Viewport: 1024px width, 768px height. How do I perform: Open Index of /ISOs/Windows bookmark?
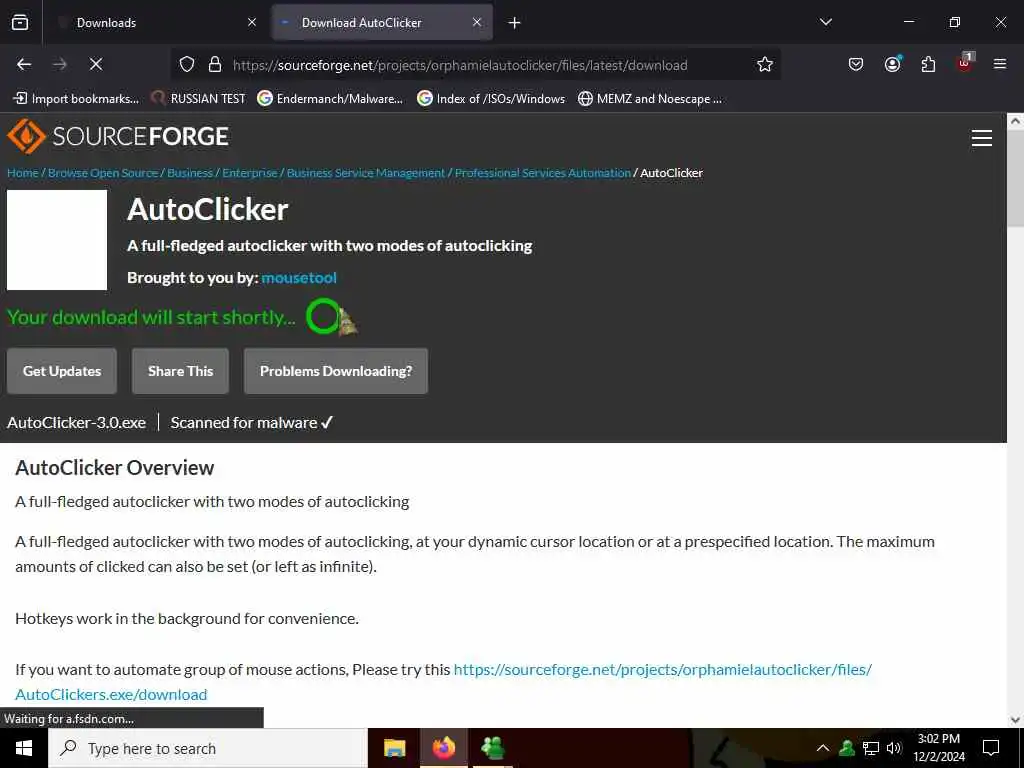pyautogui.click(x=491, y=99)
